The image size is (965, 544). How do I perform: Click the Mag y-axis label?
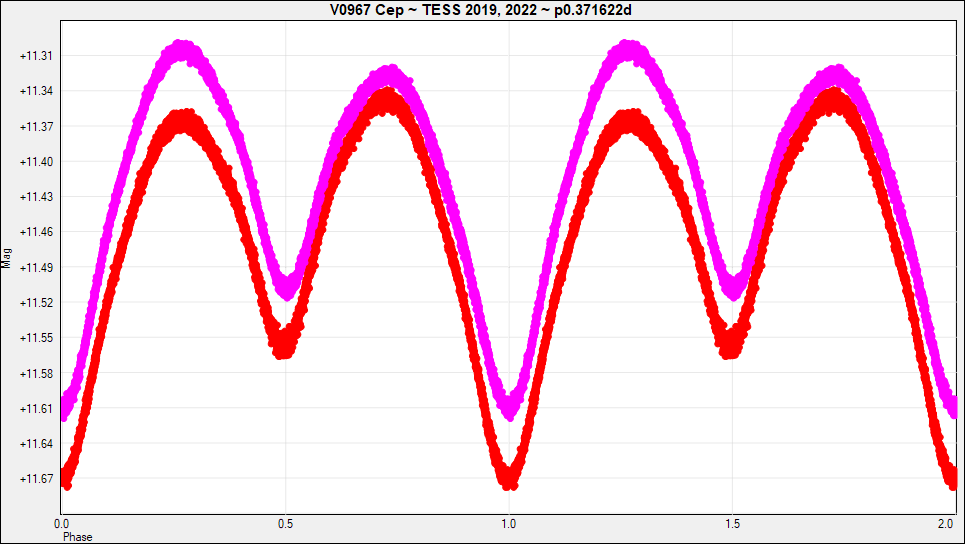(x=8, y=261)
